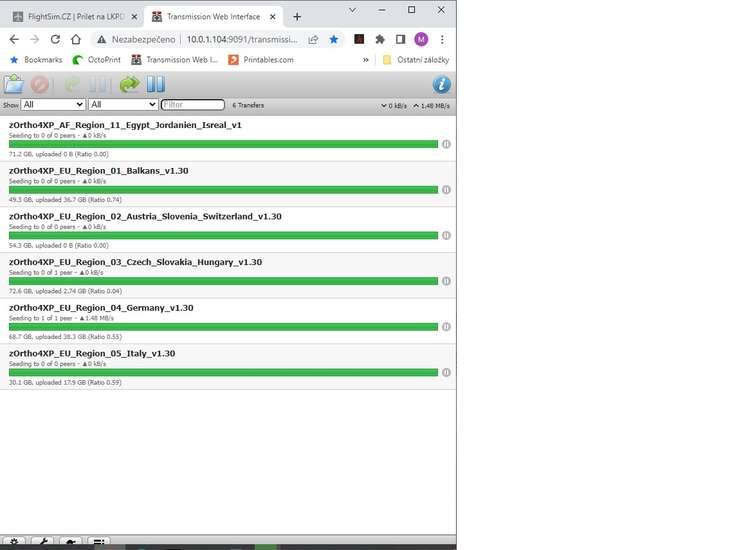This screenshot has height=550, width=741.
Task: Open the Show state filter dropdown
Action: 53,104
